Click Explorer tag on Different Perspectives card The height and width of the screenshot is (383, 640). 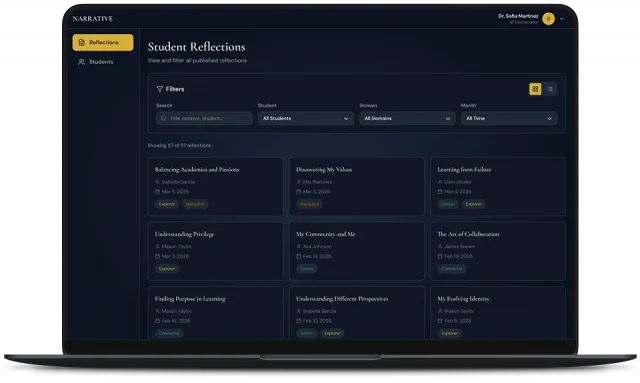[x=332, y=334]
